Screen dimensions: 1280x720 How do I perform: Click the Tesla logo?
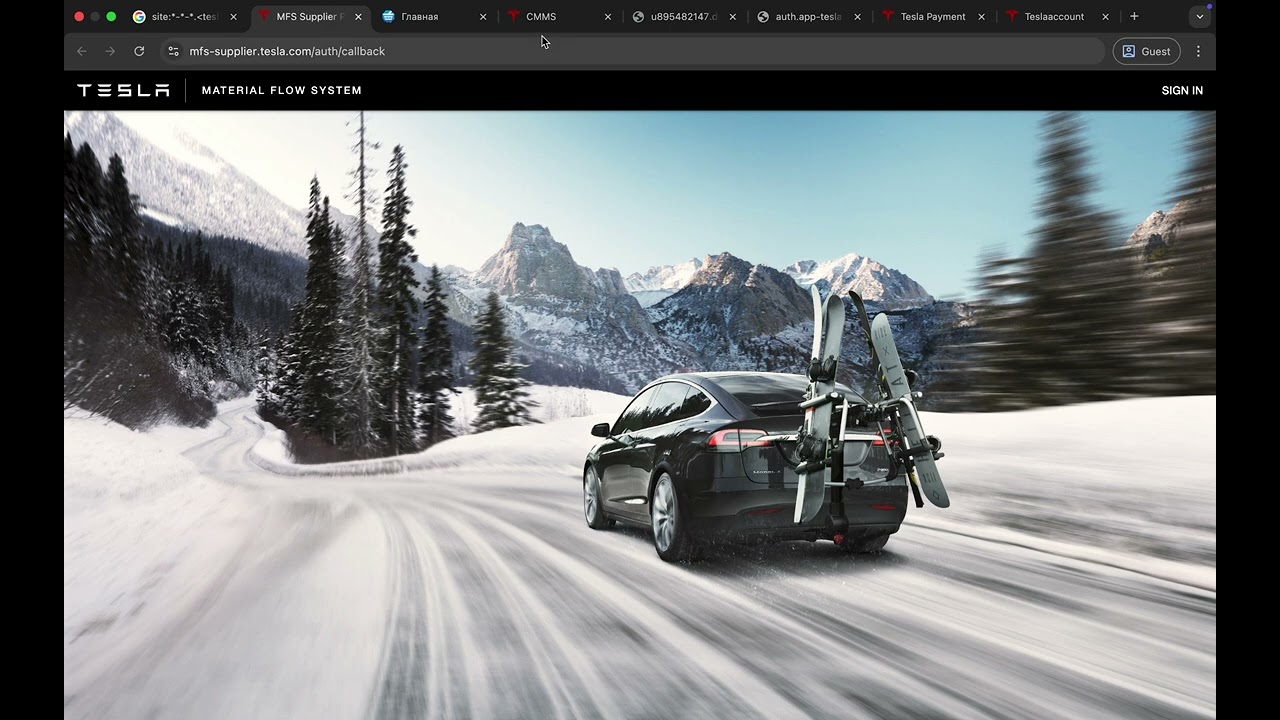(123, 90)
